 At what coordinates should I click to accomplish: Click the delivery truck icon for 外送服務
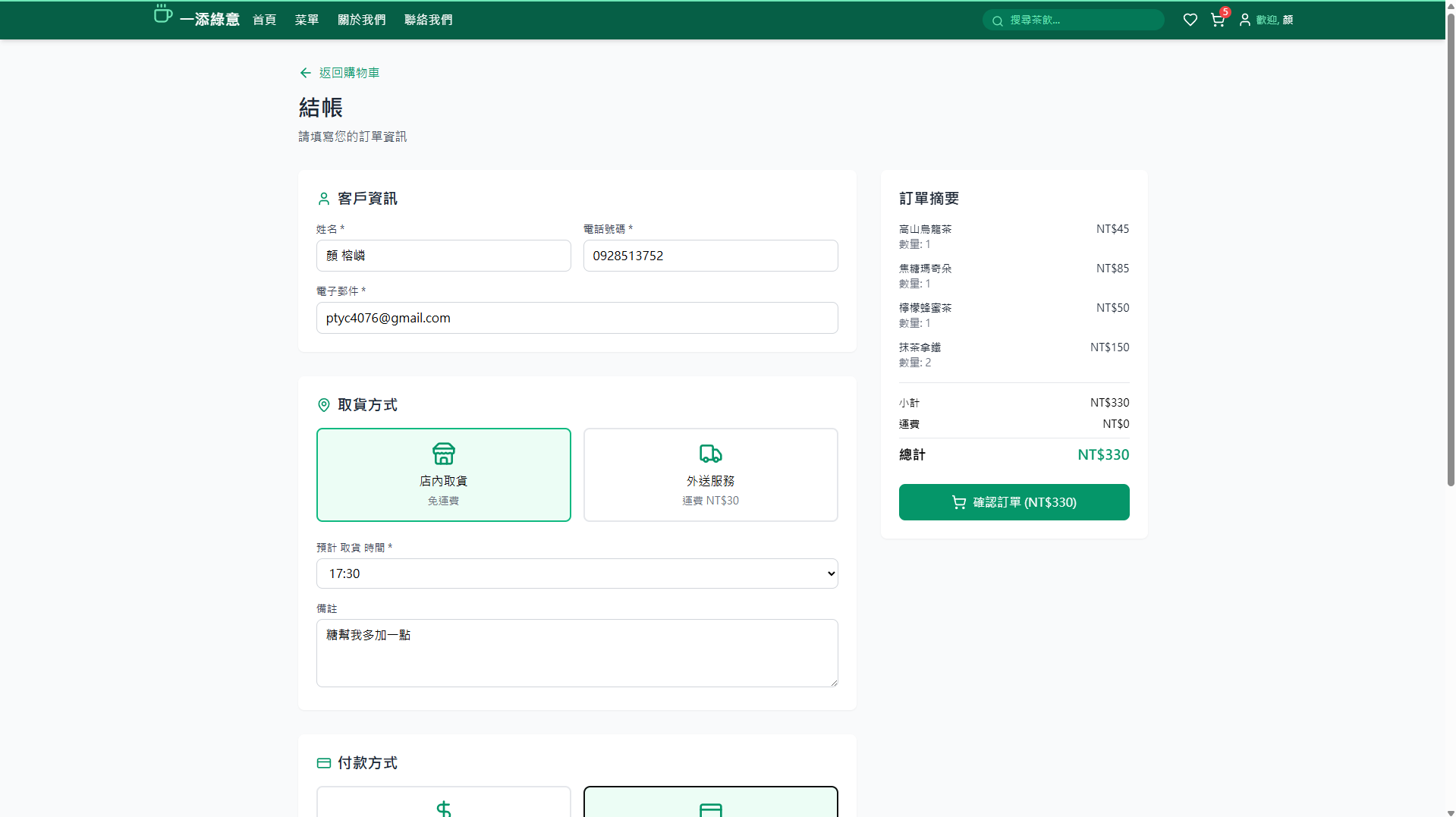point(710,454)
